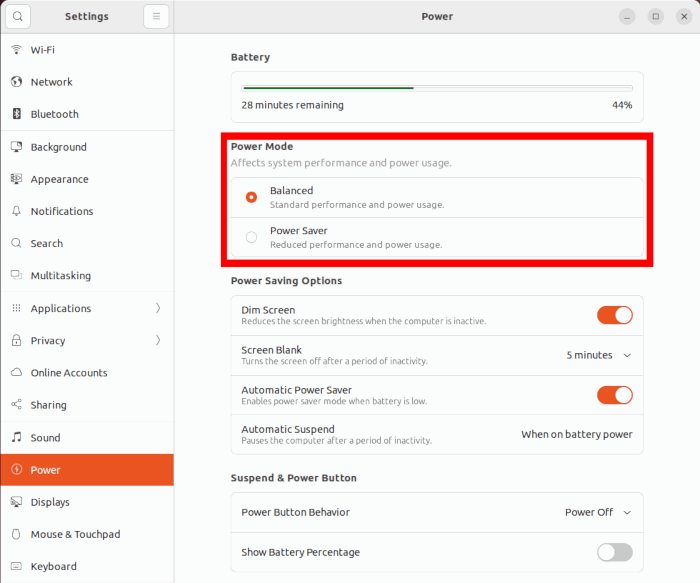Image resolution: width=700 pixels, height=583 pixels.
Task: Open Multitasking settings panel
Action: [87, 275]
